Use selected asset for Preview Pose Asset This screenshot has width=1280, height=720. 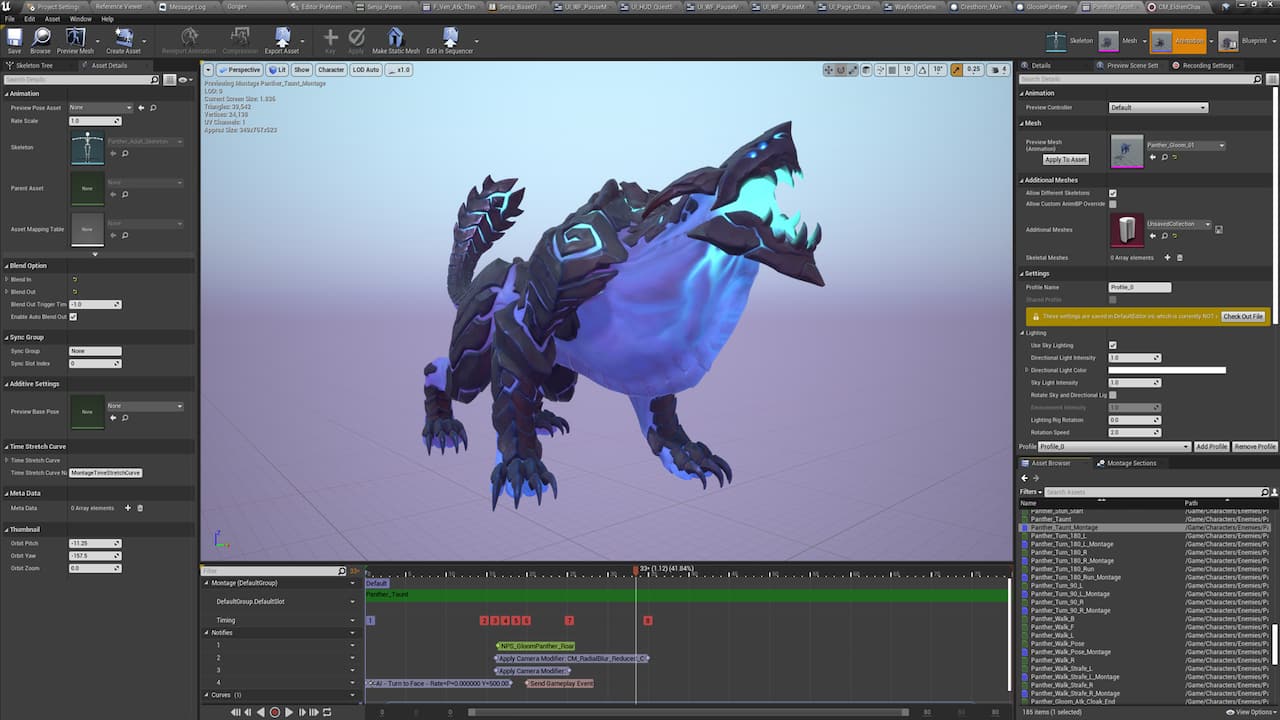141,107
